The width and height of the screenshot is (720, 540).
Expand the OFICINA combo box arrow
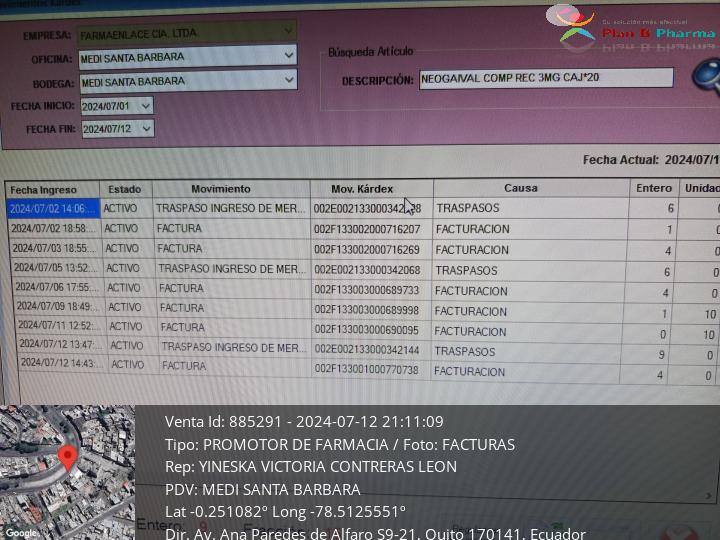288,56
